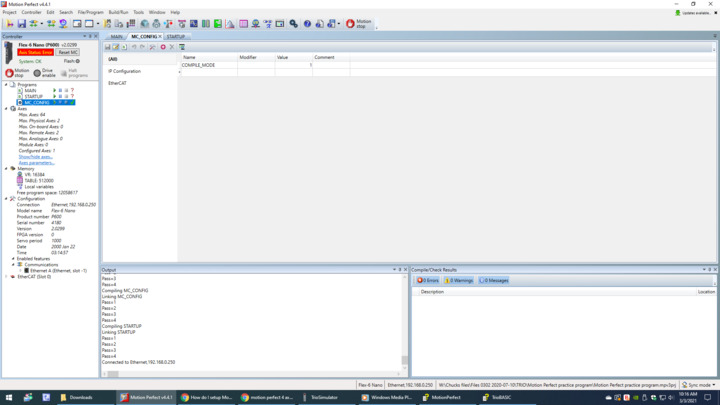
Task: Click the Show/hide axes link
Action: coord(35,157)
